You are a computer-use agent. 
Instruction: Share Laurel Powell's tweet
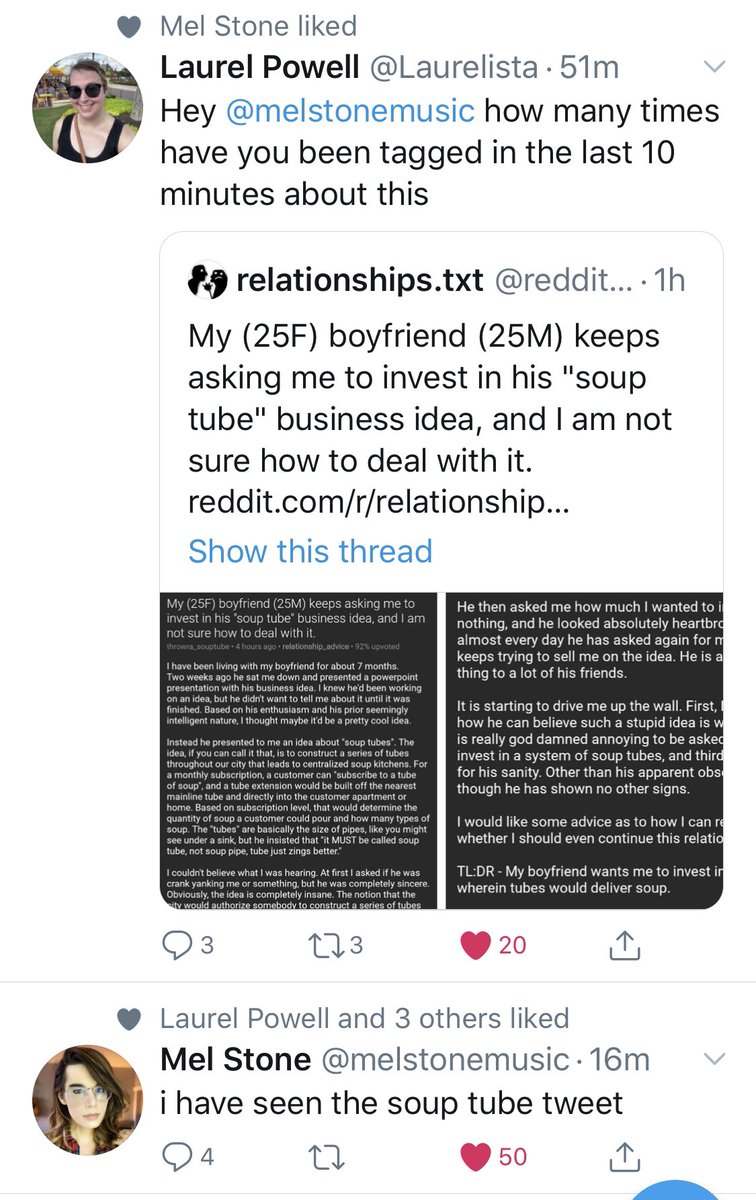tap(623, 945)
